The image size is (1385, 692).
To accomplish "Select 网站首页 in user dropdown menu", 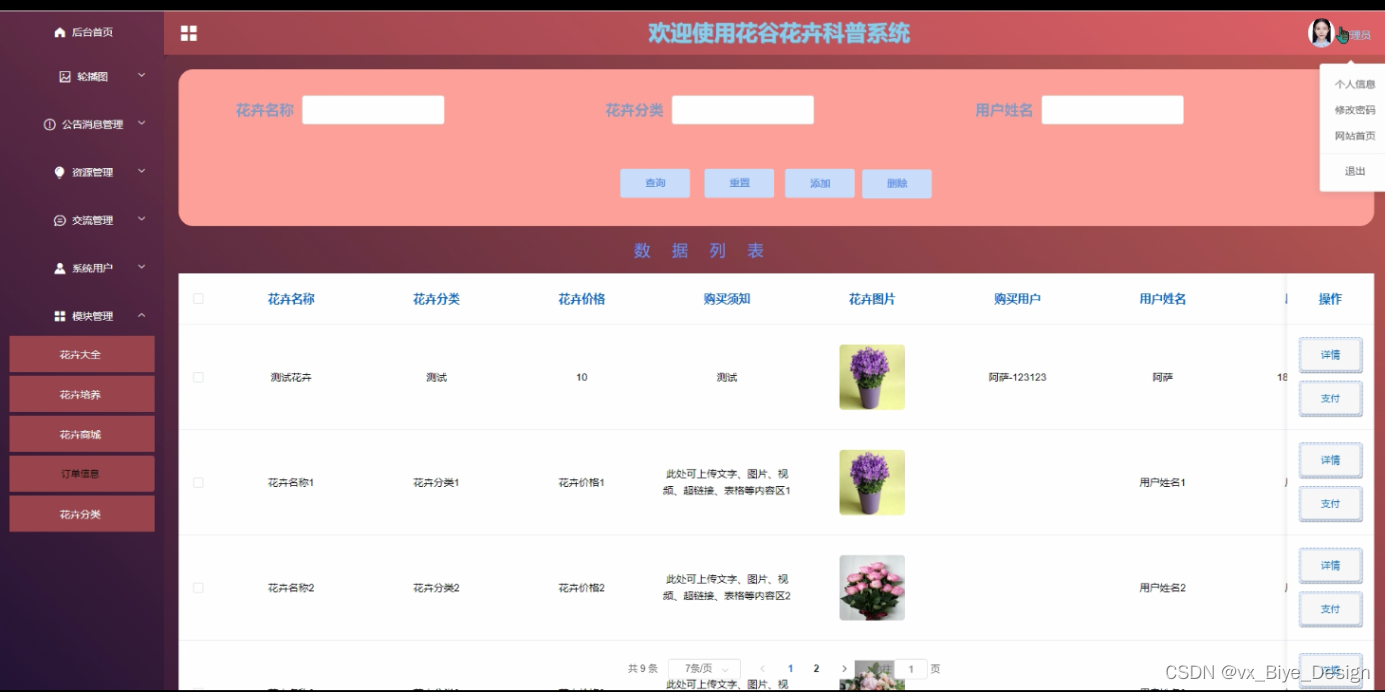I will (1354, 136).
